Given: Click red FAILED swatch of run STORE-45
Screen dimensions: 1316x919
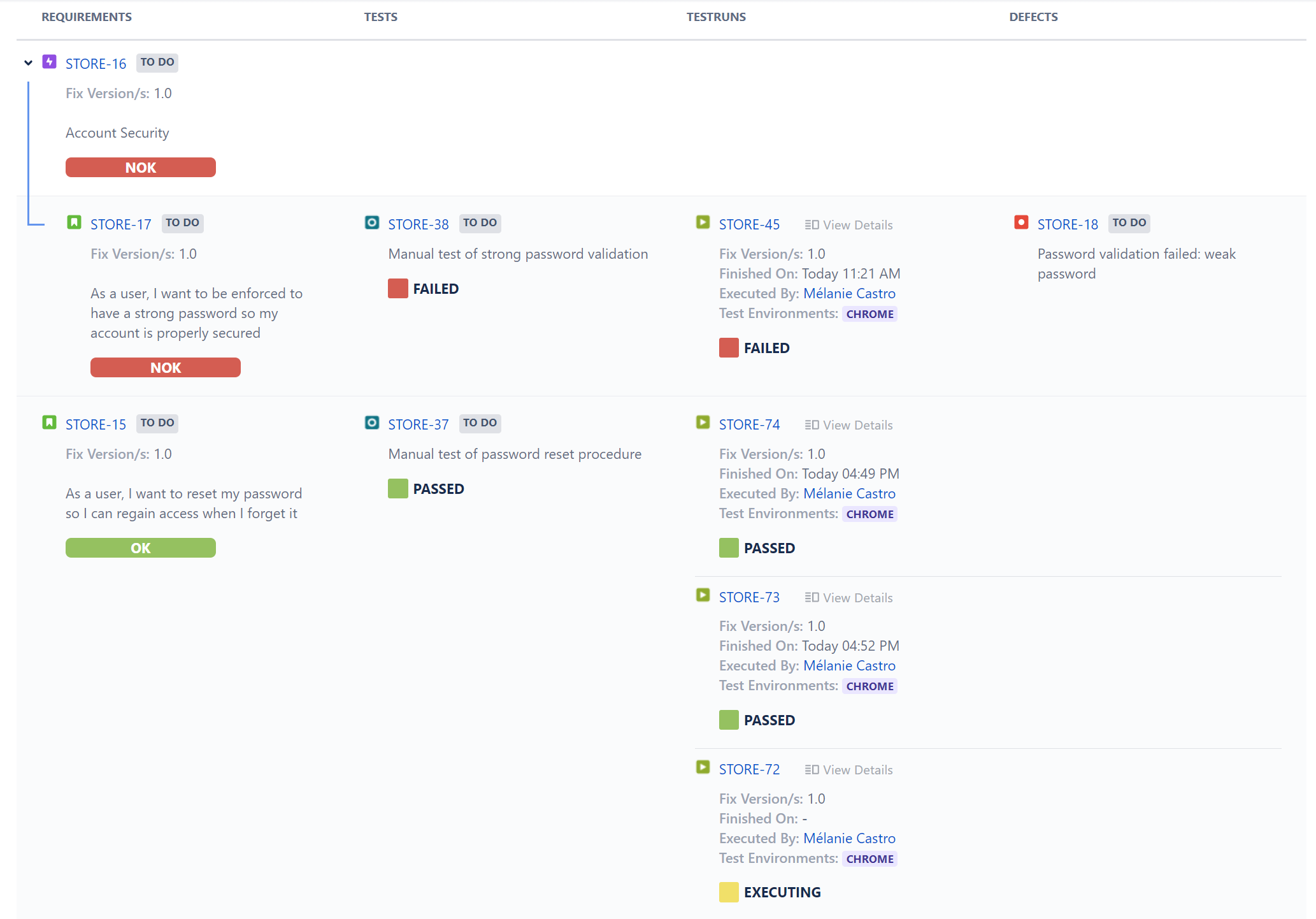Looking at the screenshot, I should click(x=729, y=348).
